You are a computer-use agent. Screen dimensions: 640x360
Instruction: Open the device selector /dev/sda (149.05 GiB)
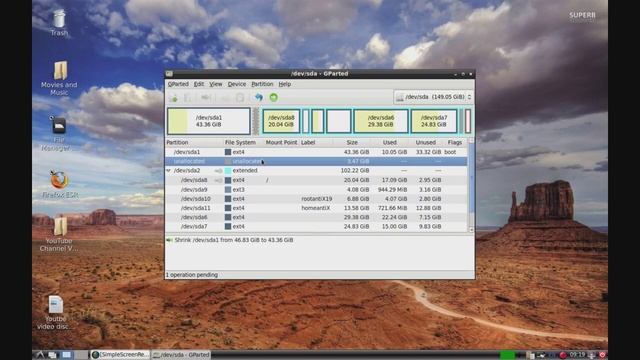click(x=434, y=97)
